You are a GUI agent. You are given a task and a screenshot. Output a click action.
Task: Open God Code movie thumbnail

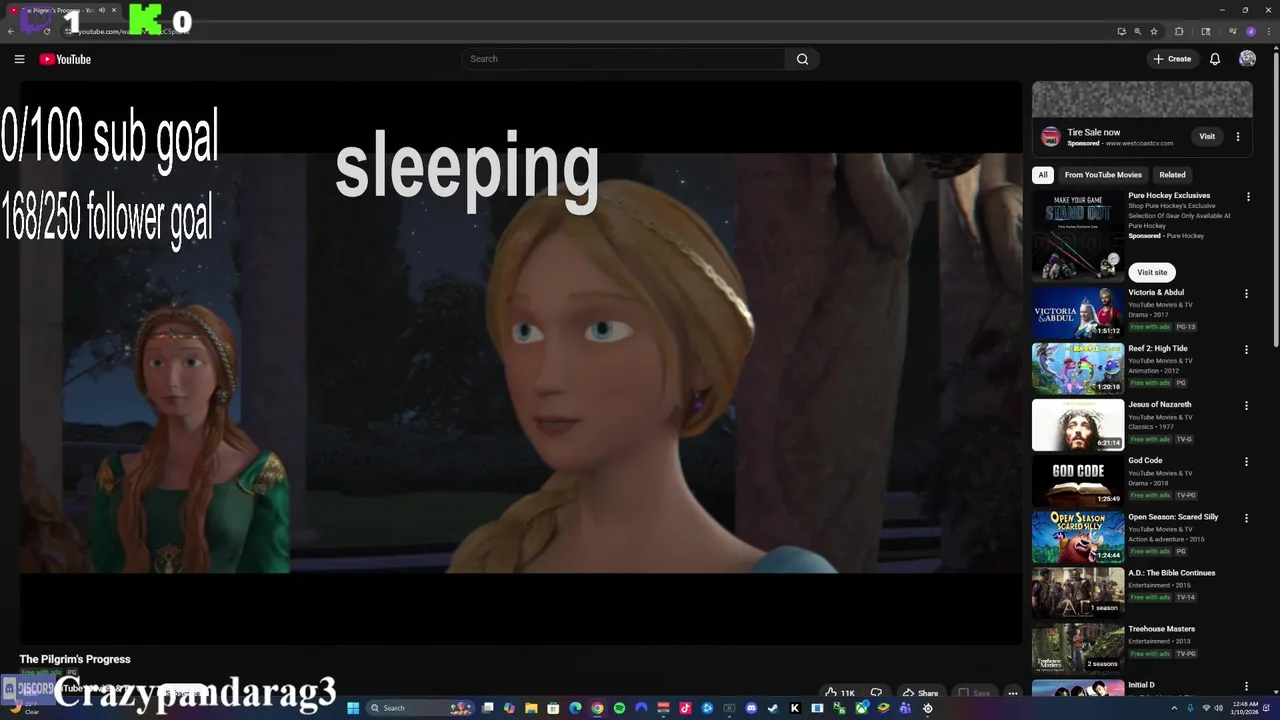pyautogui.click(x=1078, y=480)
